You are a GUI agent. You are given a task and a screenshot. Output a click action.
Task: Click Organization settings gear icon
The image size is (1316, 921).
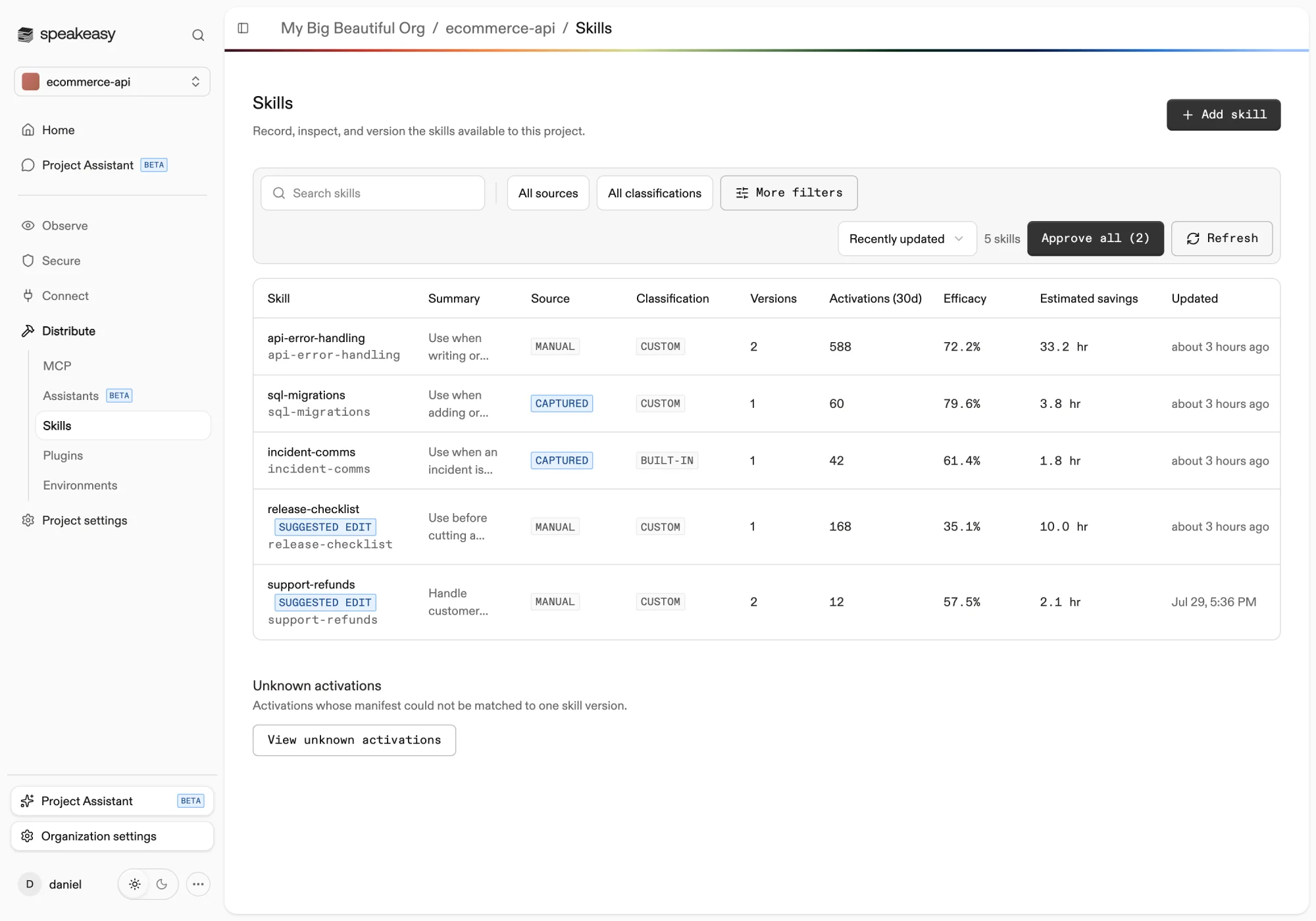pyautogui.click(x=27, y=836)
